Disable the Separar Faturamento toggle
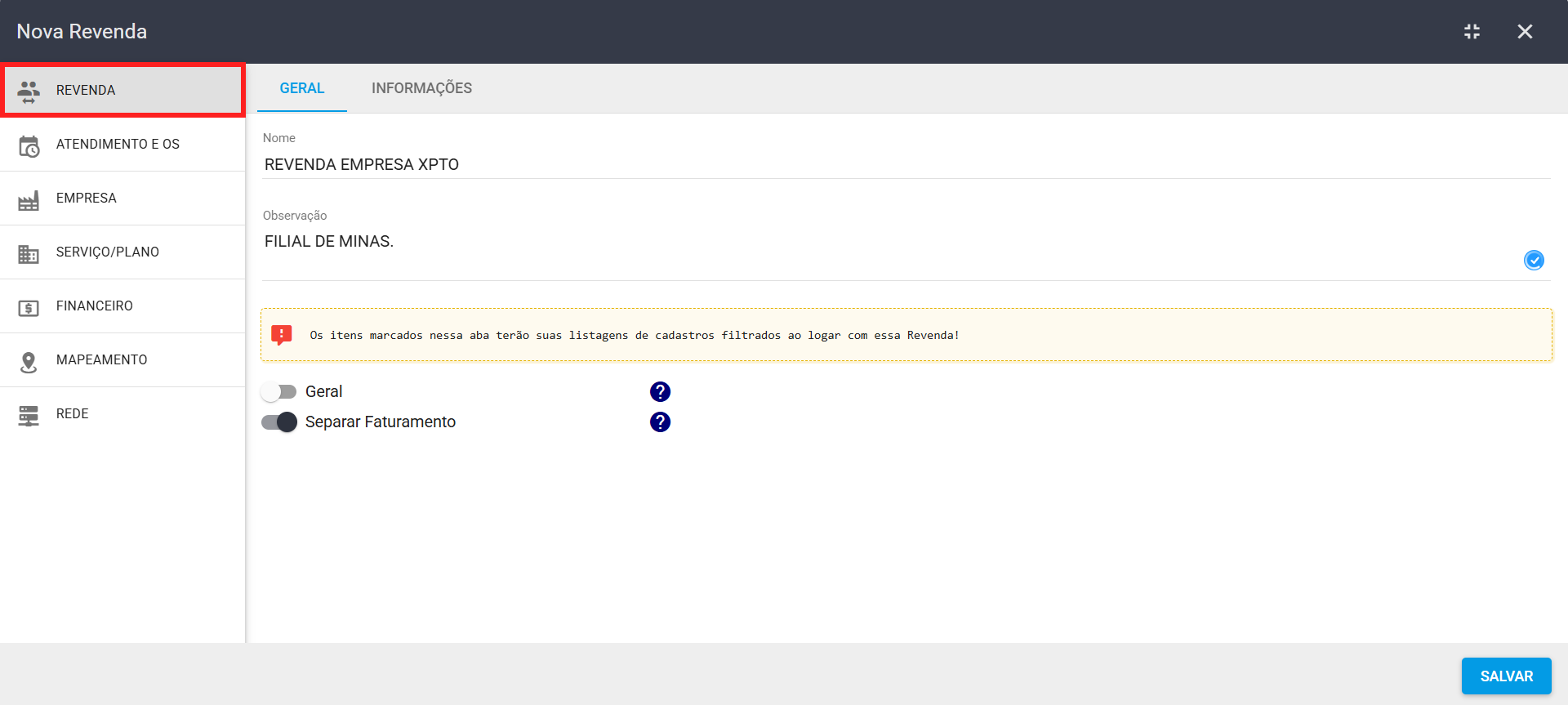1568x705 pixels. 278,422
